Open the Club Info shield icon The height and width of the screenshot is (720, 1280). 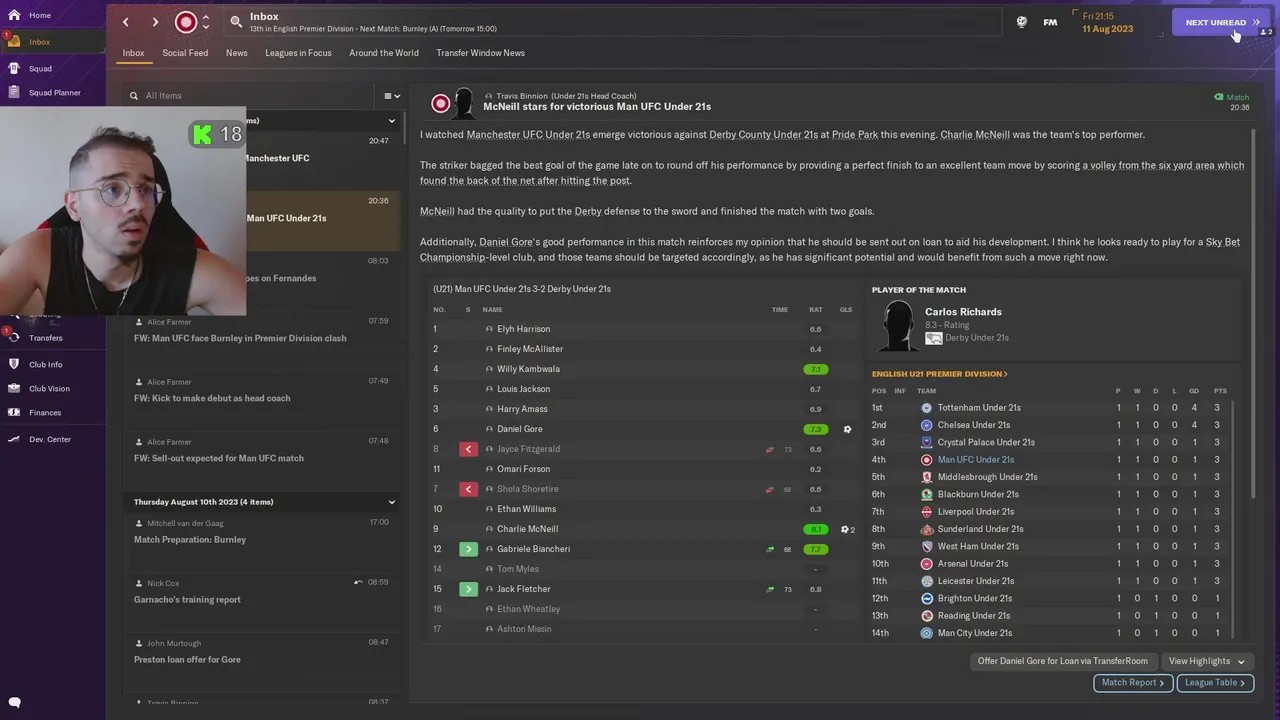pyautogui.click(x=14, y=364)
